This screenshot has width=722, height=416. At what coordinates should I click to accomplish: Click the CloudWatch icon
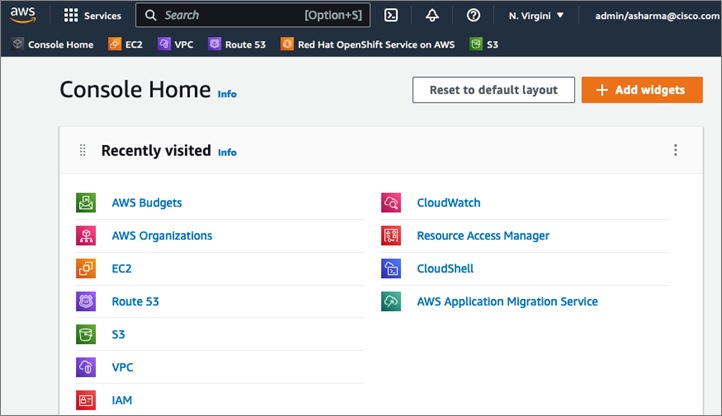pyautogui.click(x=391, y=203)
